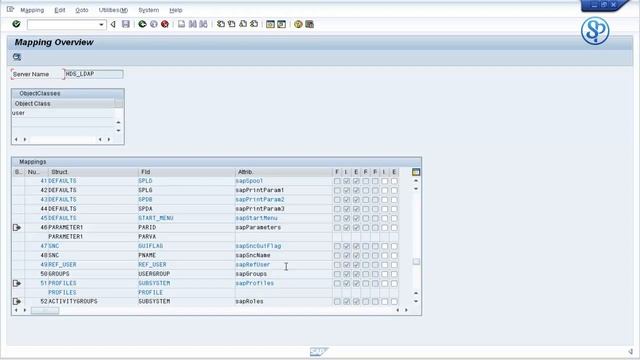Click the First Page icon

[221, 24]
